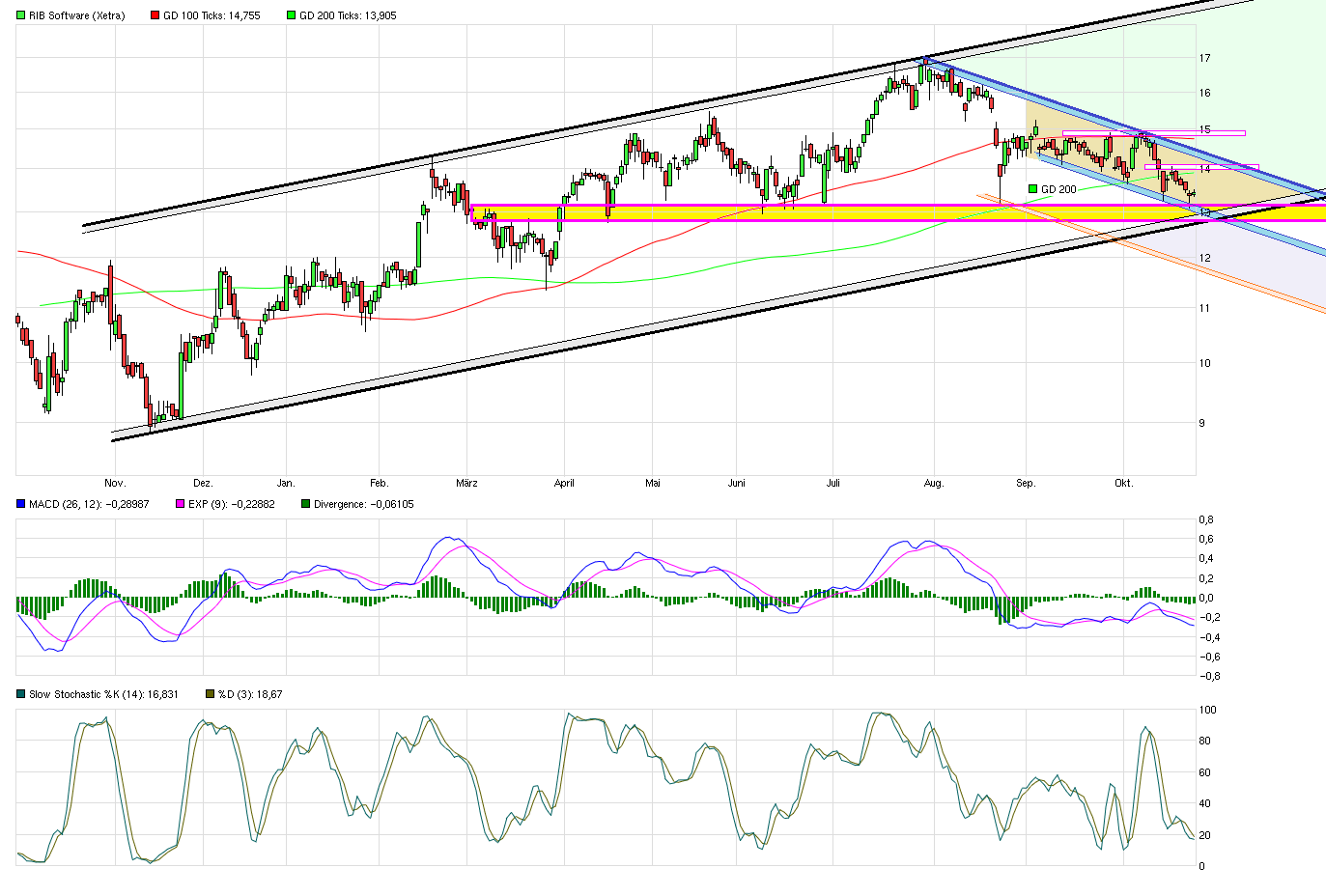Click the teal Slow Stochastic %K swatch
1326x896 pixels.
(21, 694)
